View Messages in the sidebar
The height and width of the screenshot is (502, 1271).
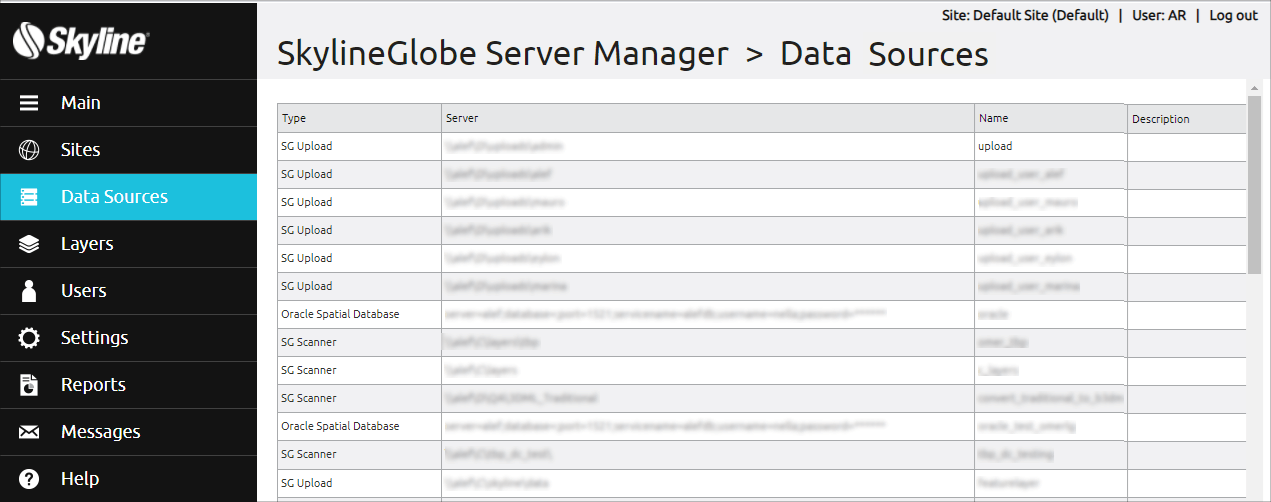click(x=128, y=432)
